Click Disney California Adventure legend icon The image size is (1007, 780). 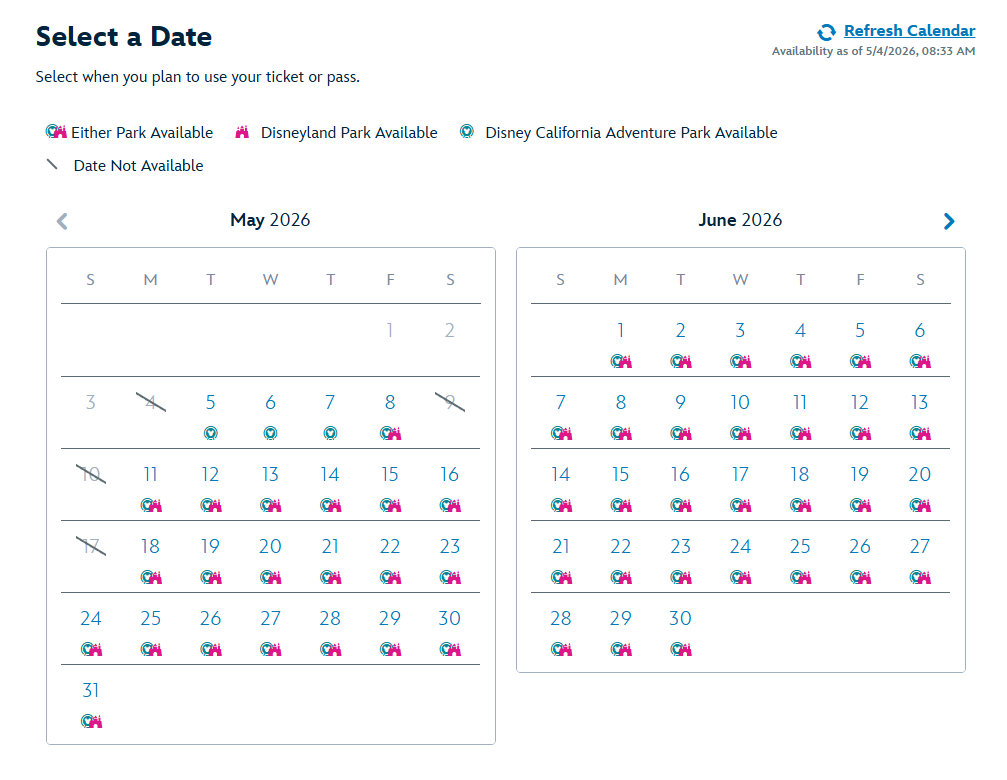click(x=467, y=132)
